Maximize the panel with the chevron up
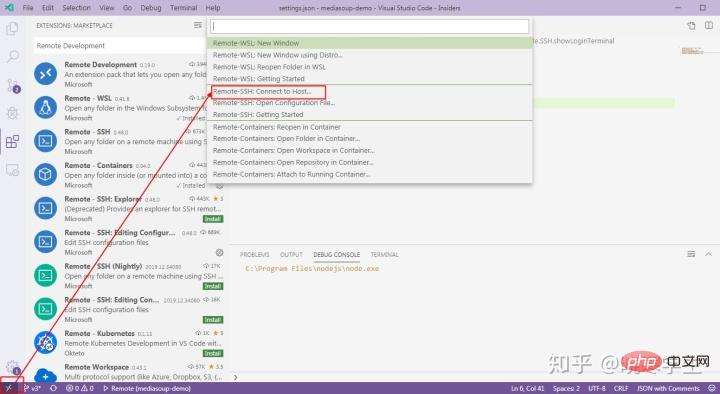 [x=709, y=254]
